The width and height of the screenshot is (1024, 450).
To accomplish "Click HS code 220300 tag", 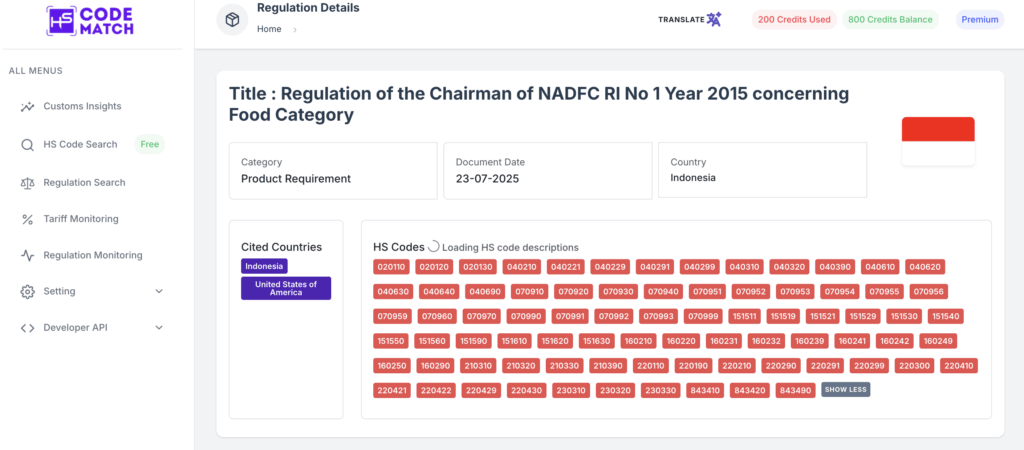I will (914, 366).
